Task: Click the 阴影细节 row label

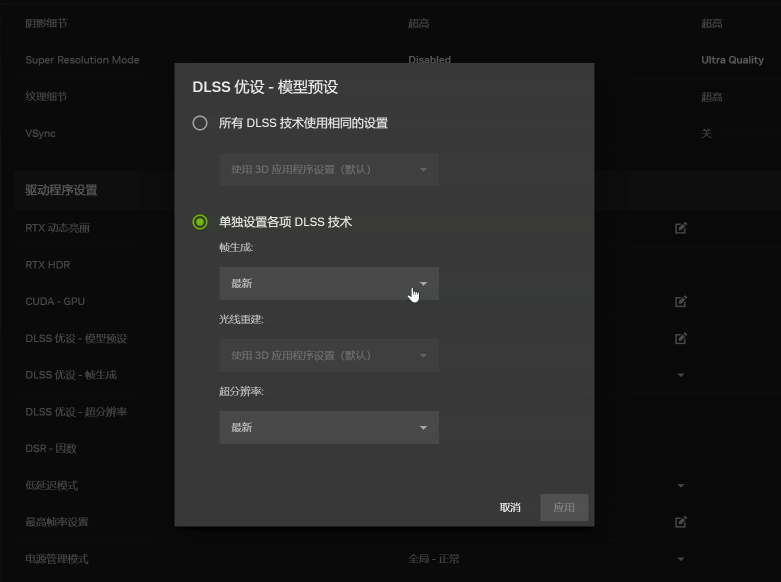Action: click(x=46, y=23)
